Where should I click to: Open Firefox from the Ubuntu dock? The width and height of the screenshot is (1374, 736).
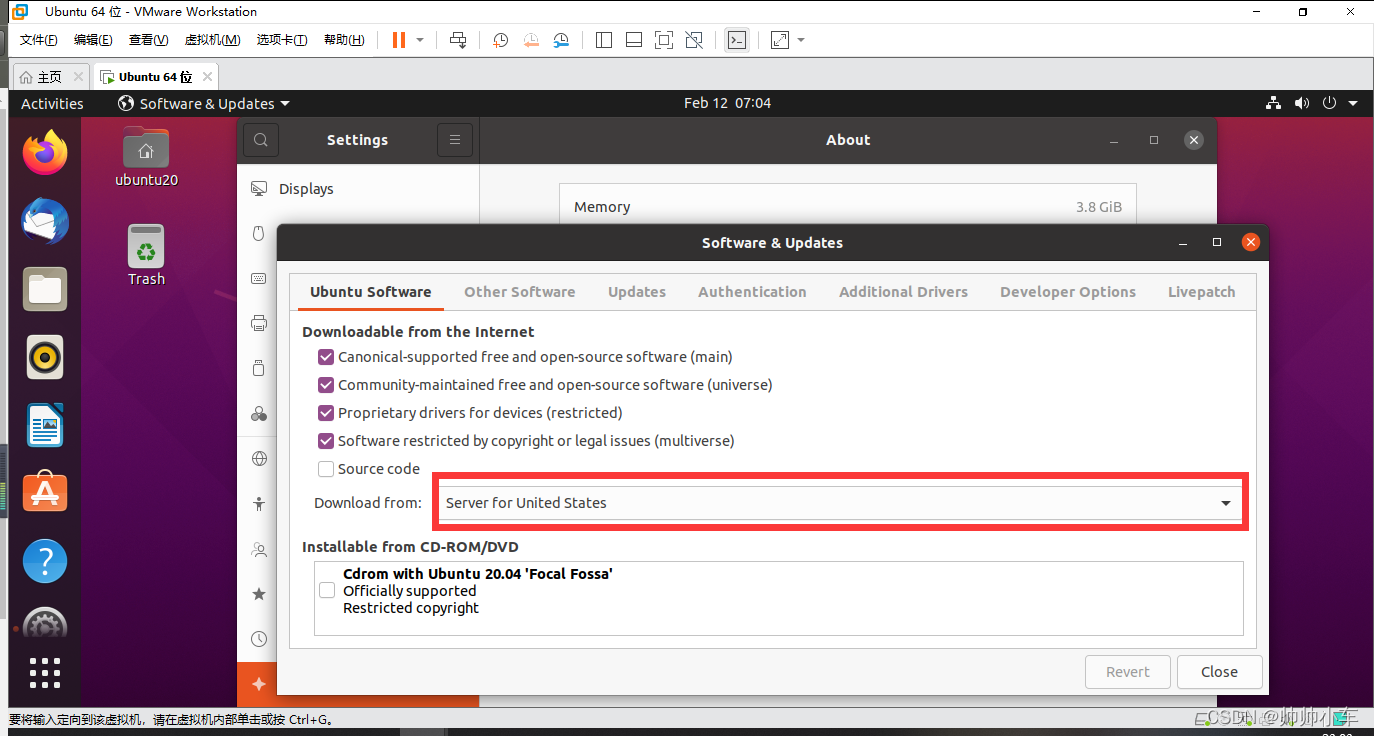coord(45,154)
